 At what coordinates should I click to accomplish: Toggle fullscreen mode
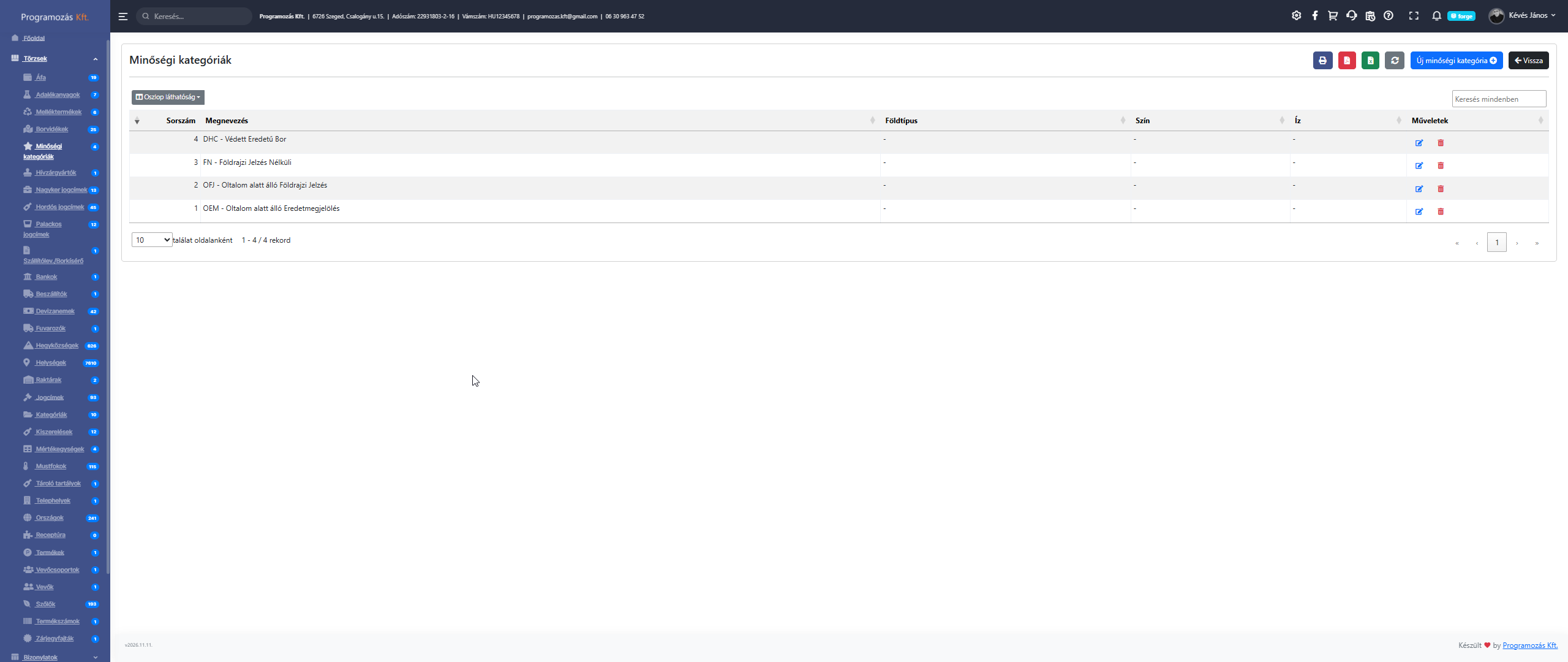point(1413,16)
